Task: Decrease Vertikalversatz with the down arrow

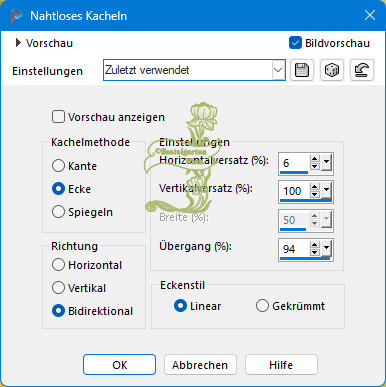Action: 314,195
